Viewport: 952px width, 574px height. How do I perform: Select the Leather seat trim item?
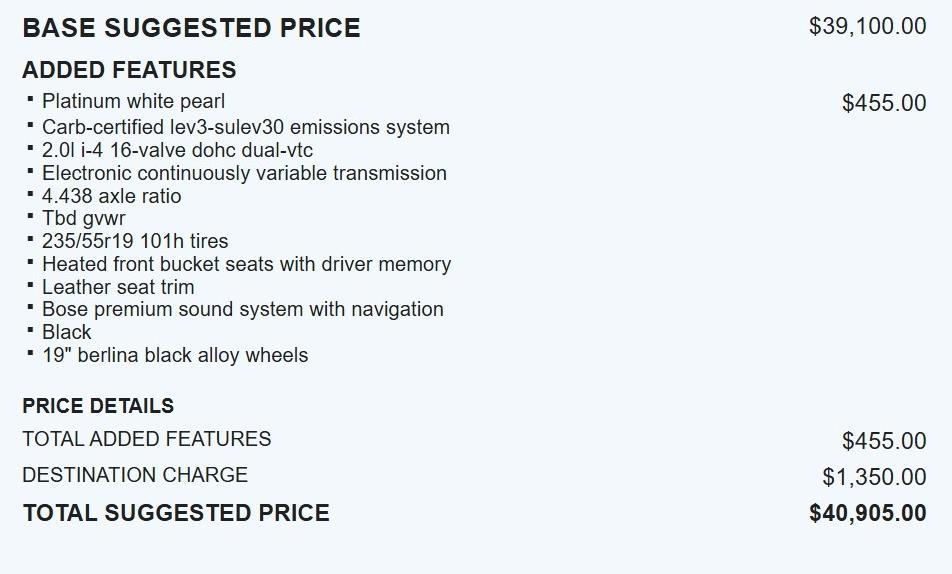point(118,287)
